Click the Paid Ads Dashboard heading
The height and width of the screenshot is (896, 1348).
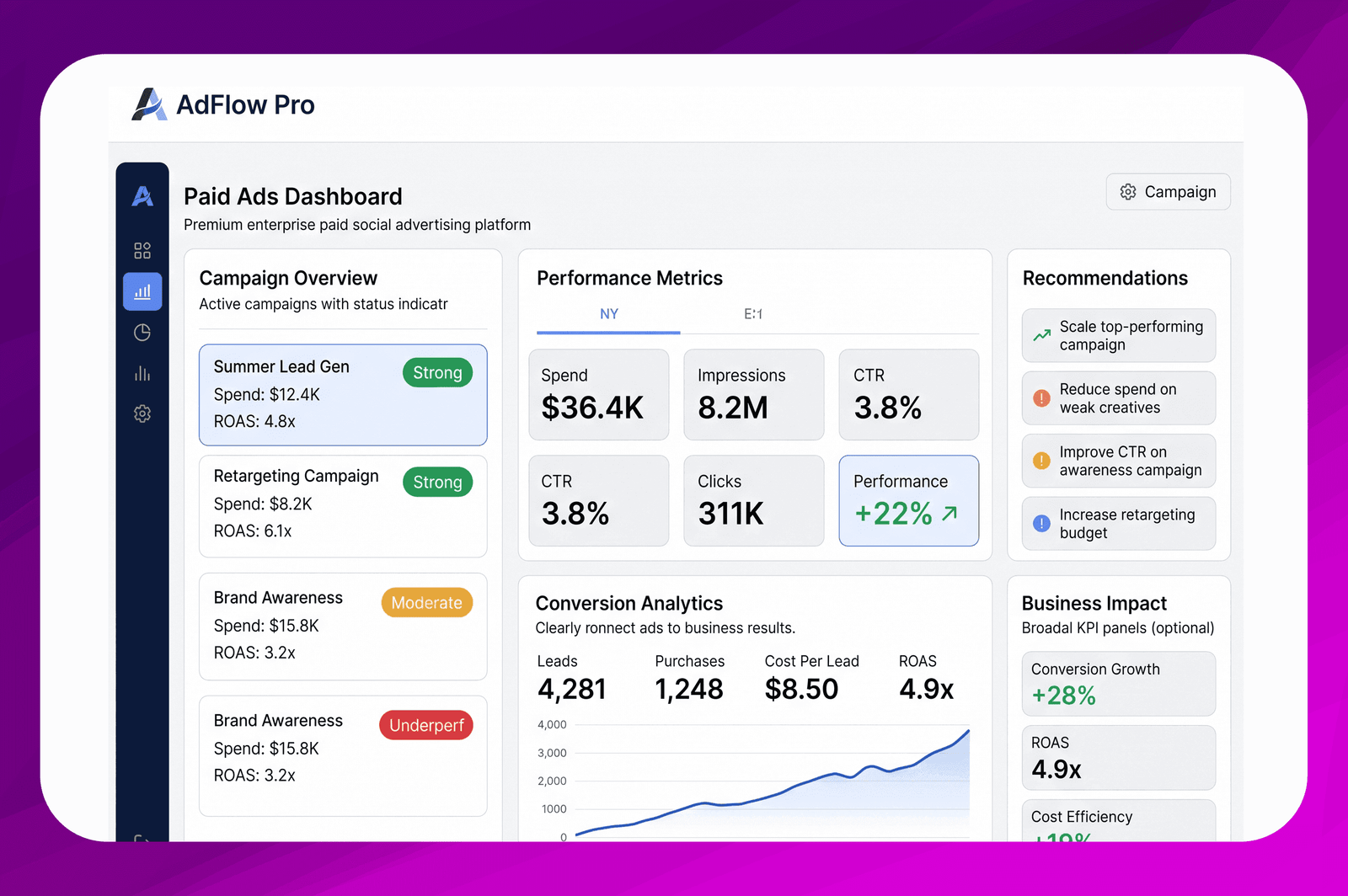pos(293,196)
